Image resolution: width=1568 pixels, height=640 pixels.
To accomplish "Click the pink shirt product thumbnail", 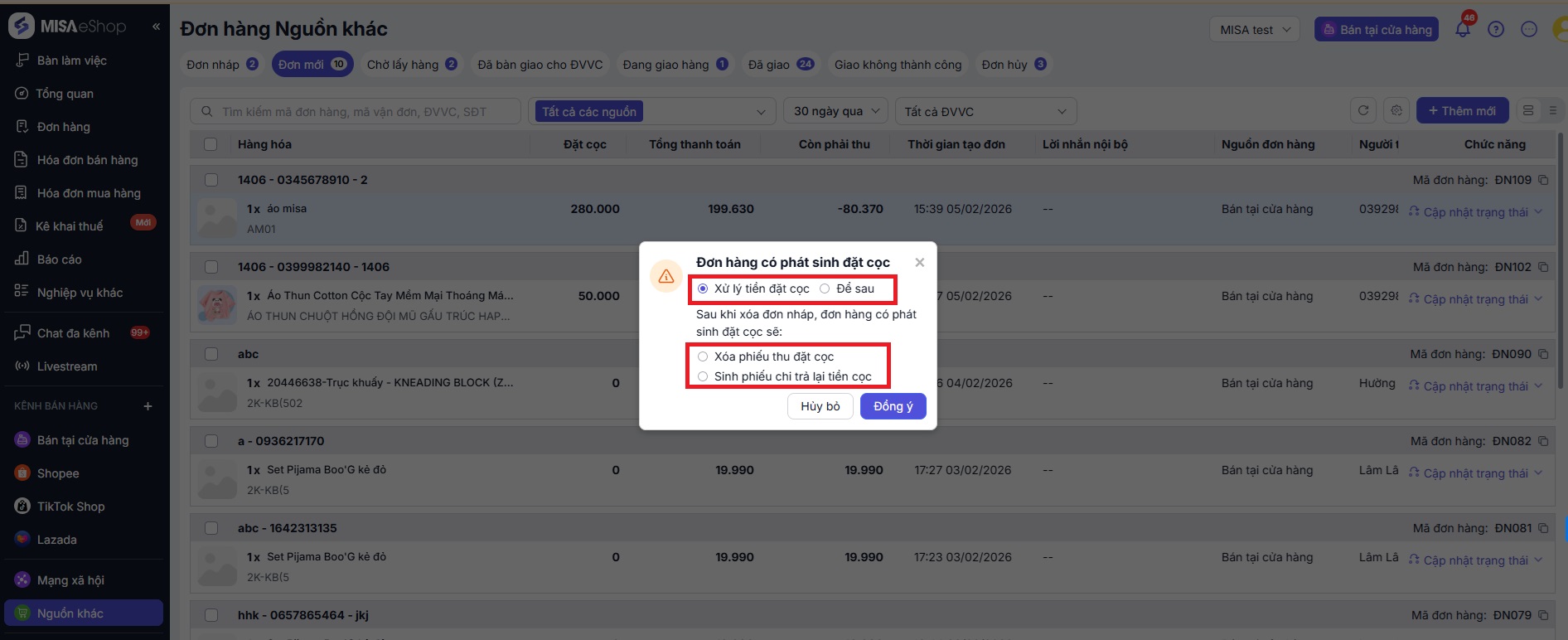I will (x=218, y=304).
